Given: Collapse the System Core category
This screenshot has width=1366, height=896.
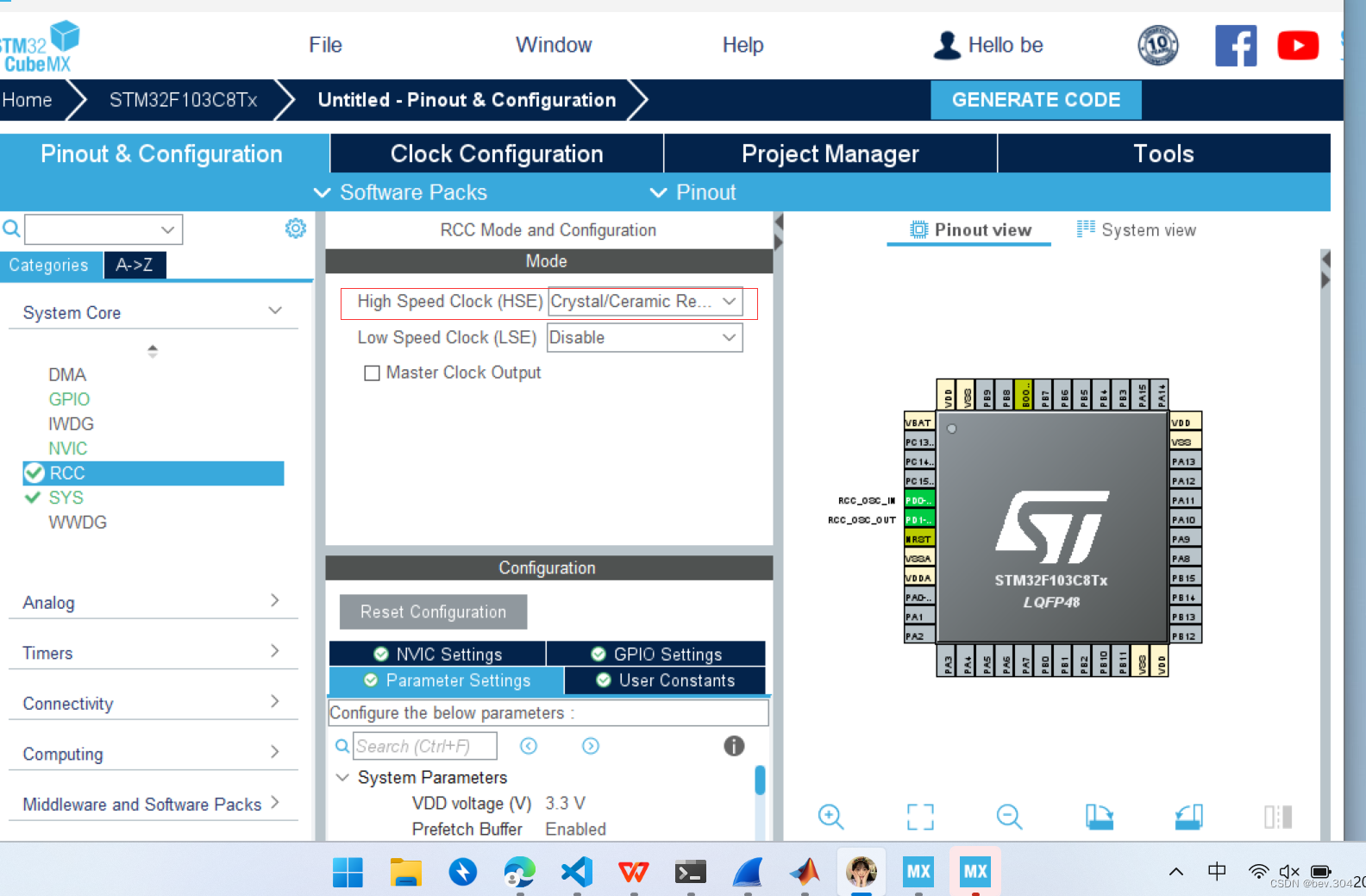Looking at the screenshot, I should point(275,310).
